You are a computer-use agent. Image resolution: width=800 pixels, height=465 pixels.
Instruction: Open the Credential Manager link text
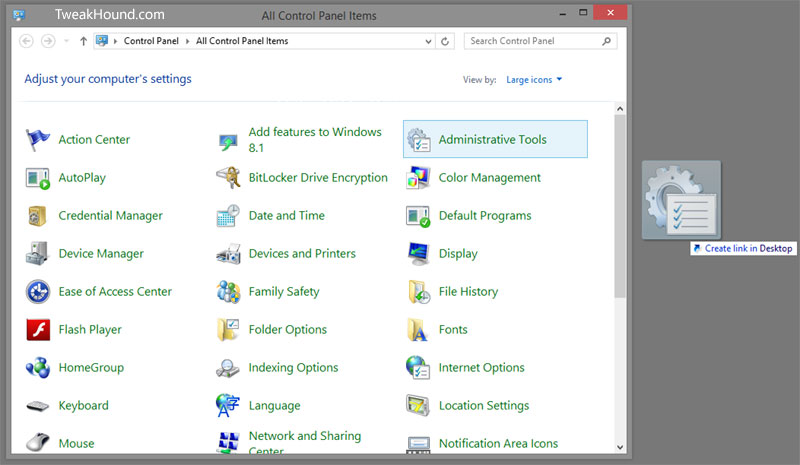[111, 215]
